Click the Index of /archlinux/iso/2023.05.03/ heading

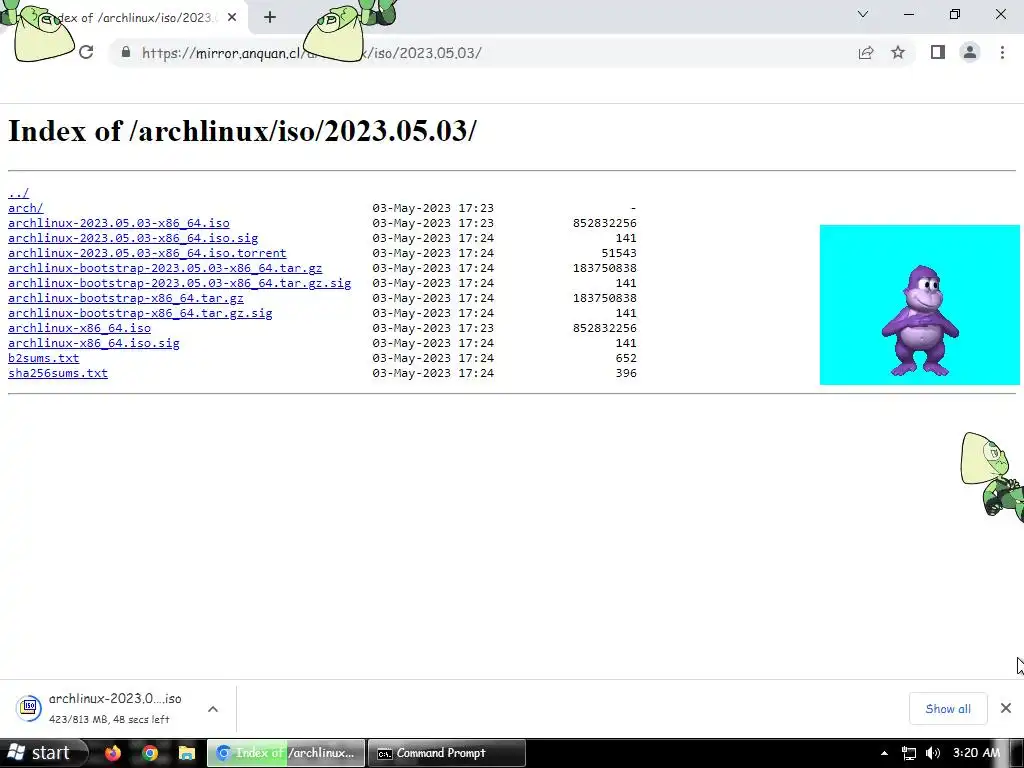click(242, 131)
